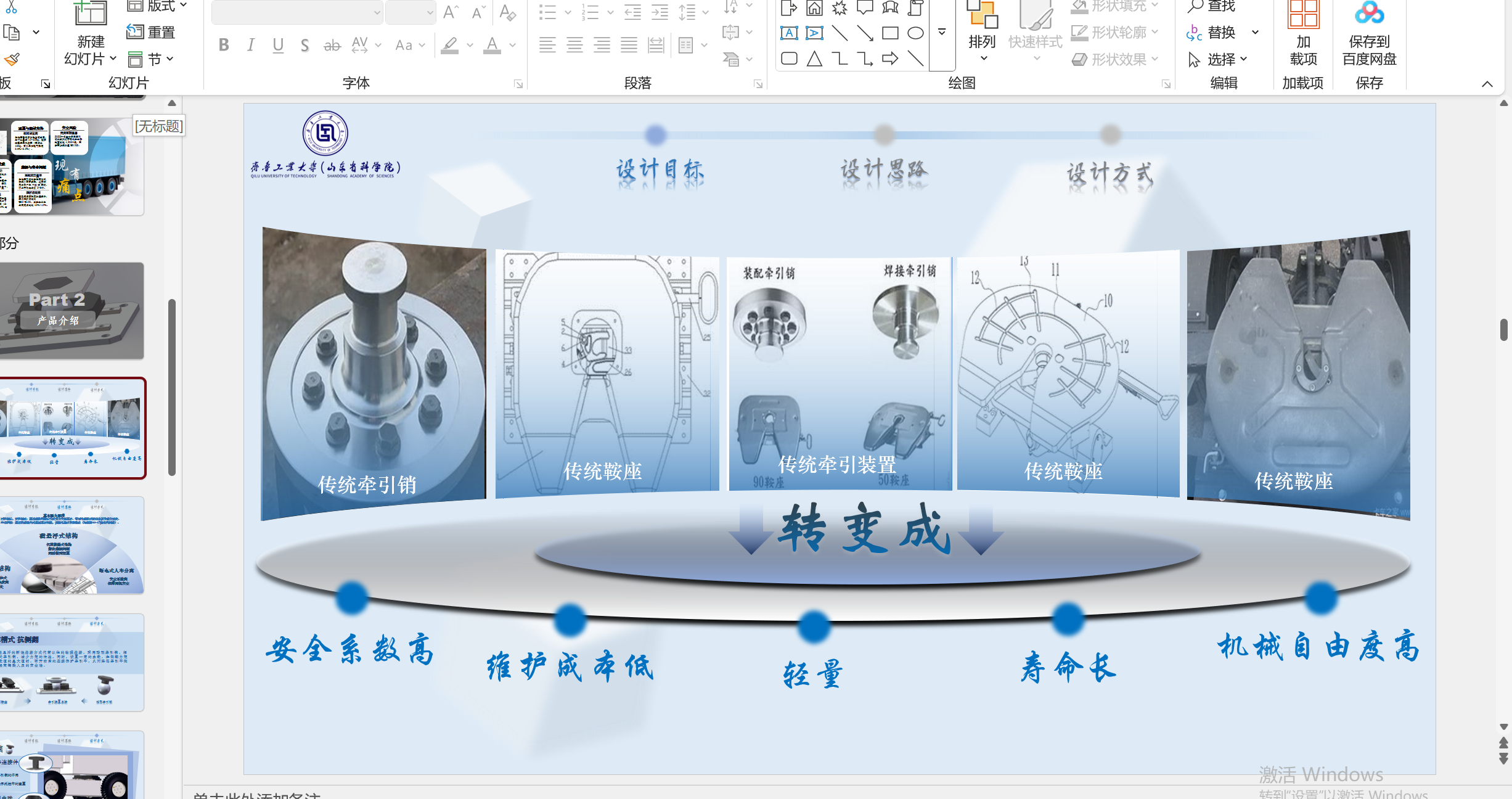Select rounded rectangle shape

789,59
